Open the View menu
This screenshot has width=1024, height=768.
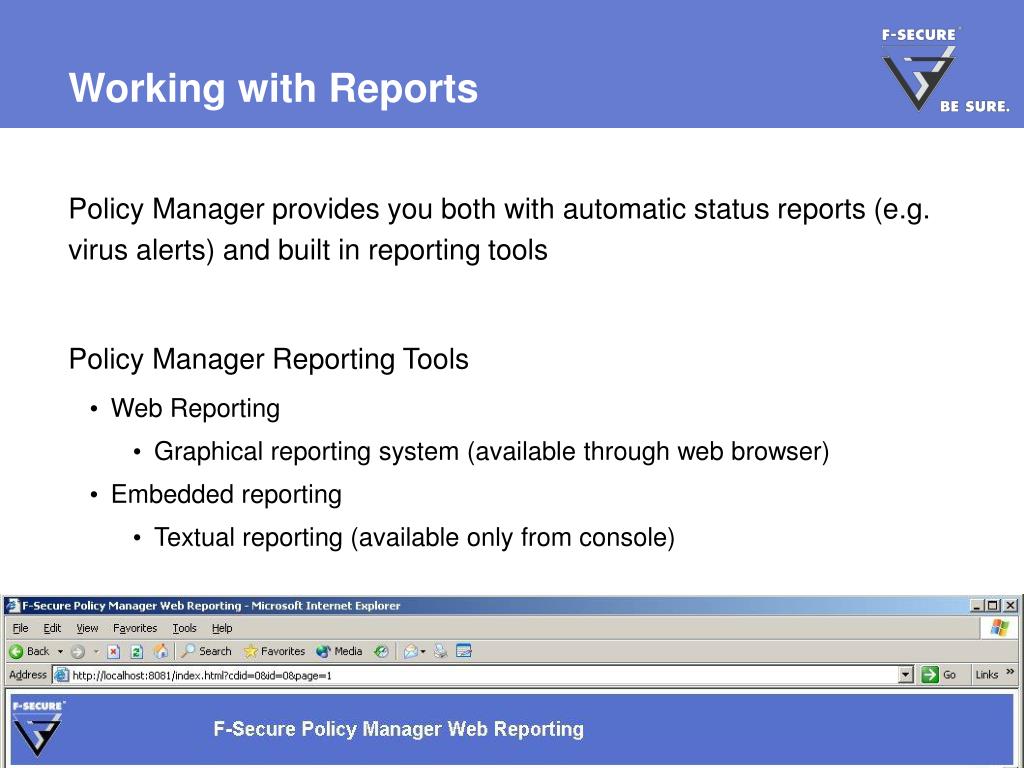[x=87, y=628]
